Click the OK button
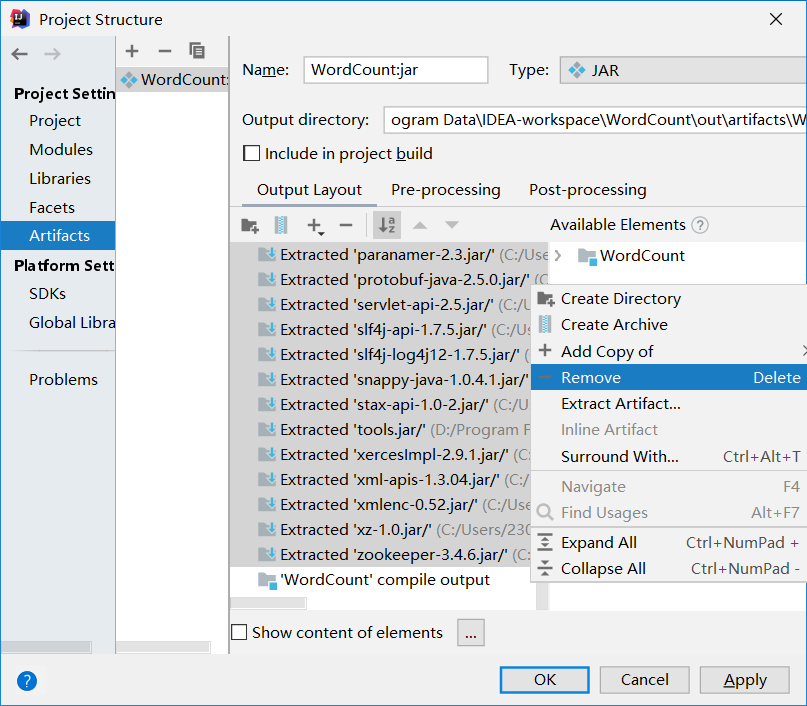Screen dimensions: 807x706 (545, 680)
